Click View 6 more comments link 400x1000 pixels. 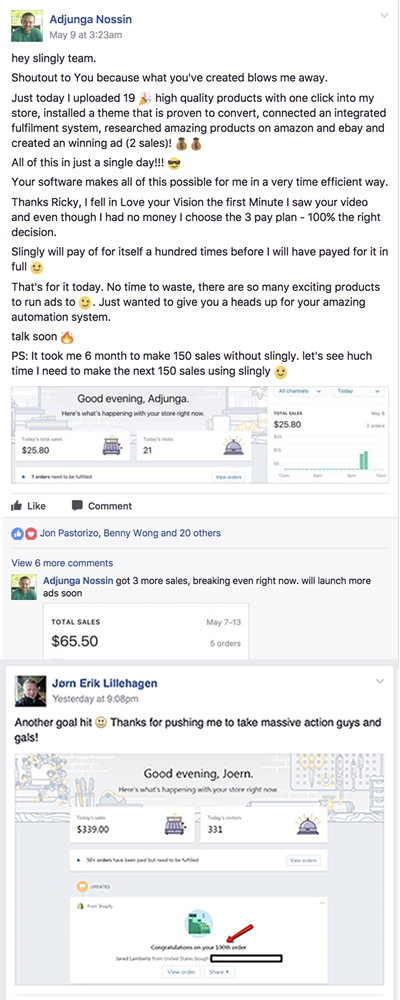point(63,563)
